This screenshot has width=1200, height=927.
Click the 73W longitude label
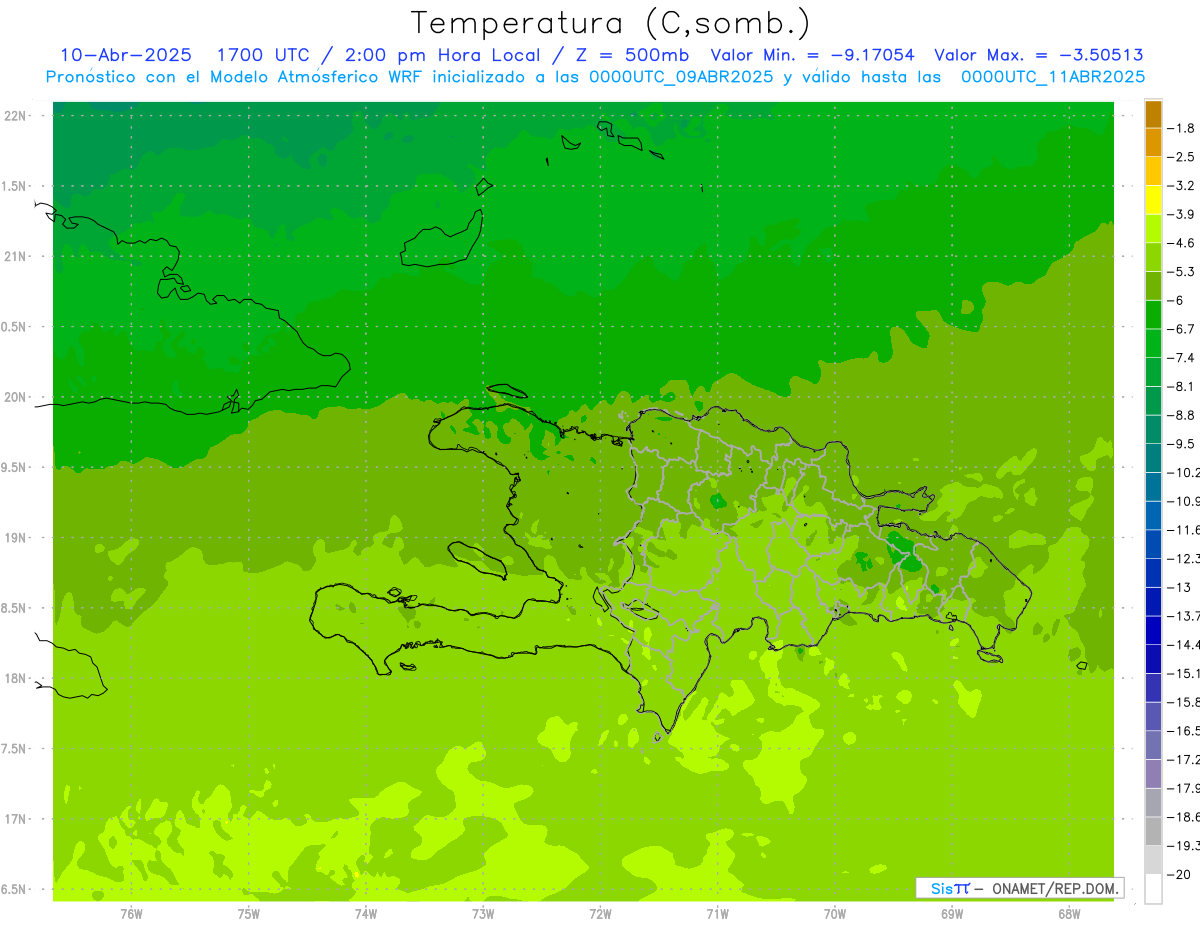[483, 913]
